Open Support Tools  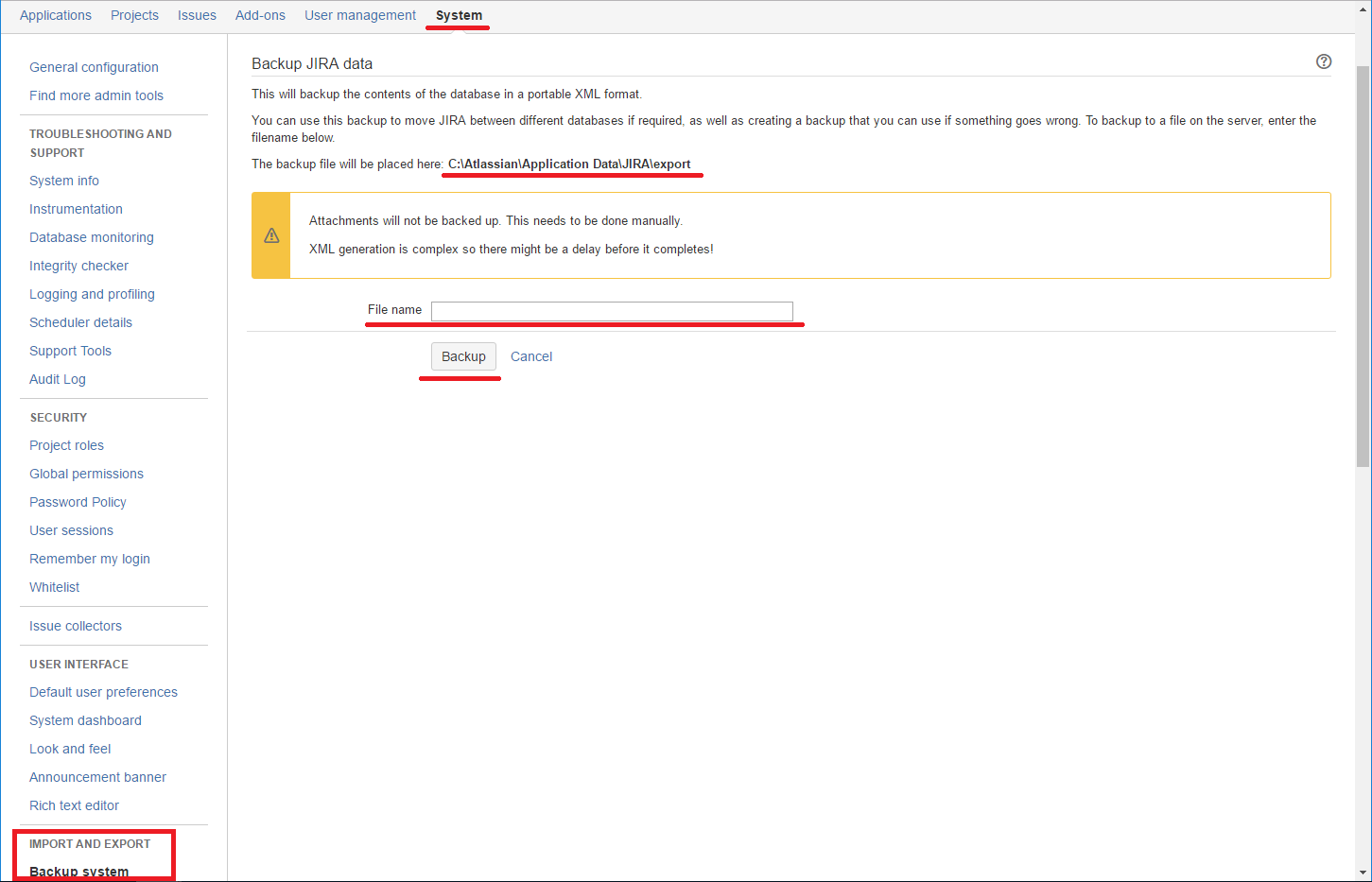pyautogui.click(x=70, y=351)
